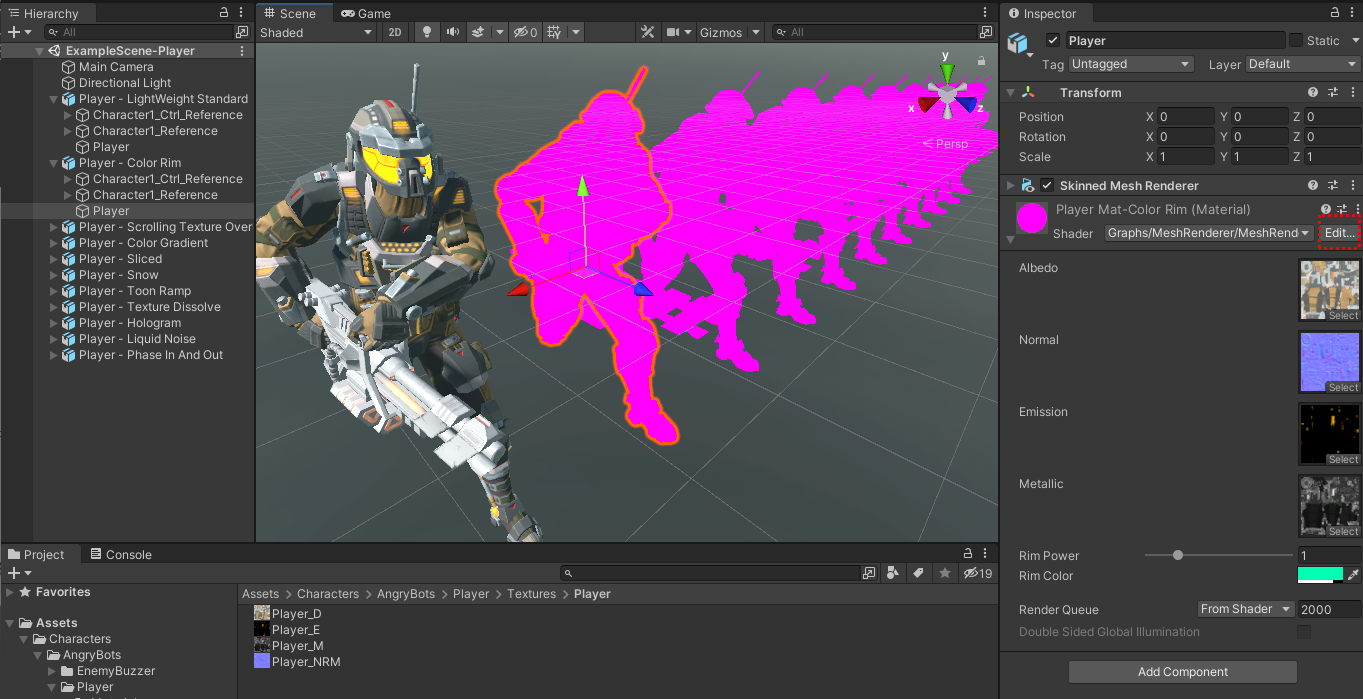1363x699 pixels.
Task: Save search as favorite star icon
Action: pos(944,573)
